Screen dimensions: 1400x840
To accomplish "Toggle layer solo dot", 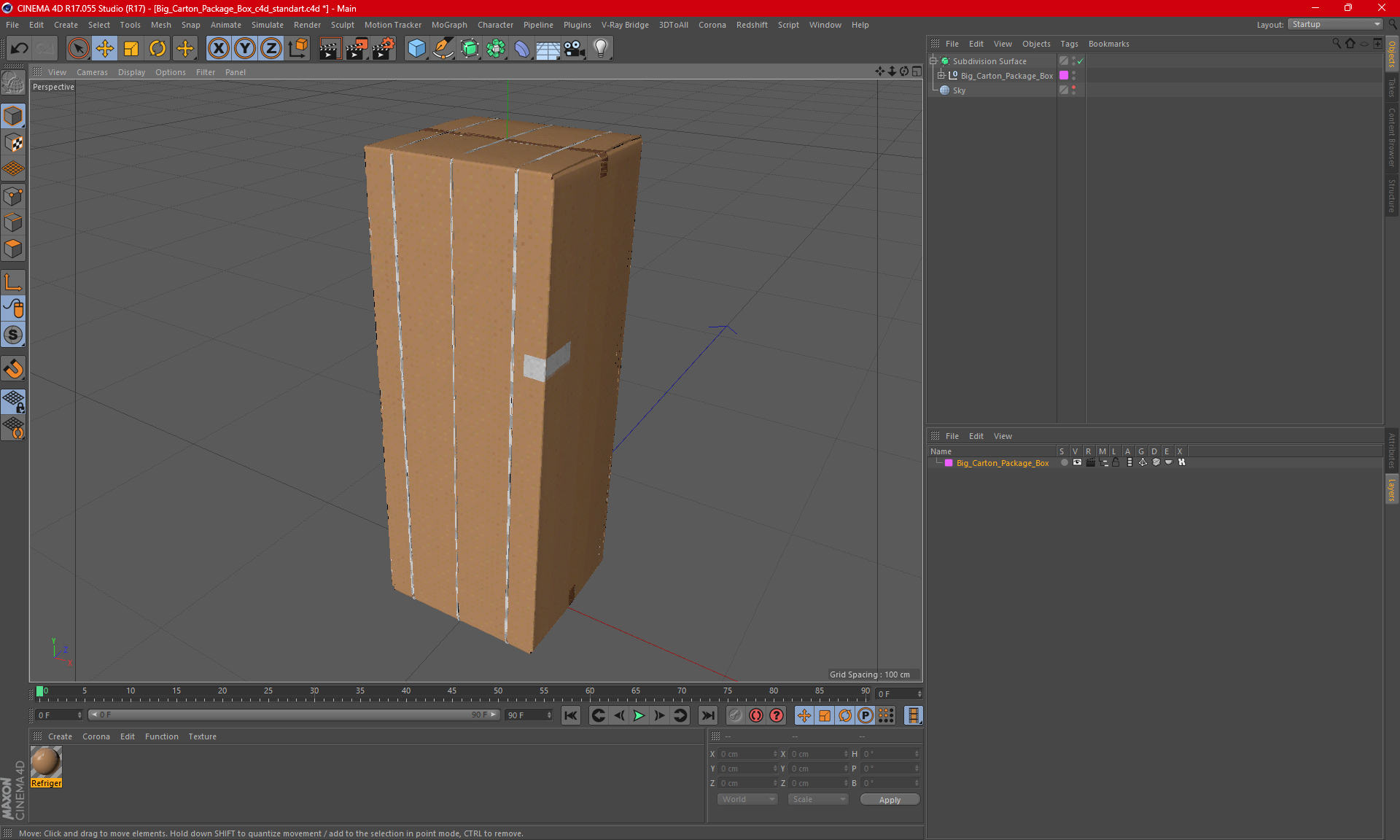I will pyautogui.click(x=1064, y=462).
